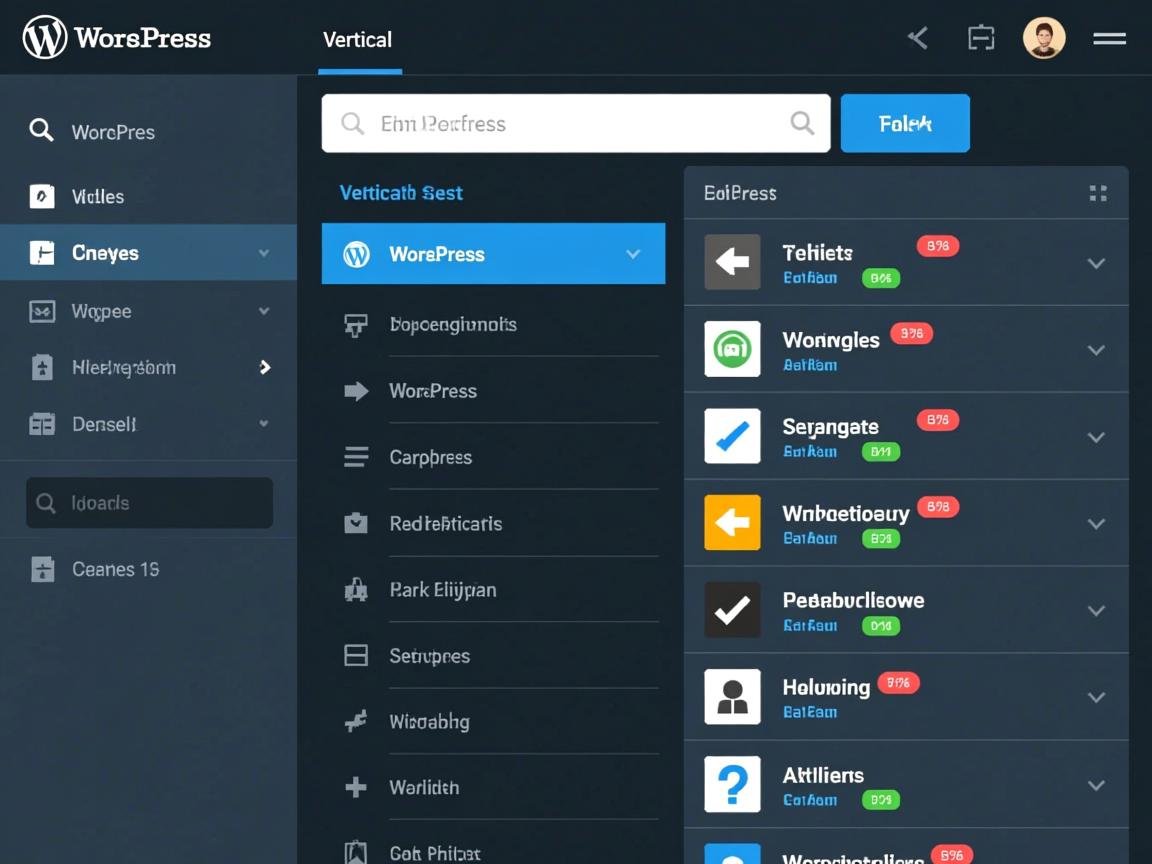Toggle the blue checkmark box for Serangate

[x=732, y=436]
